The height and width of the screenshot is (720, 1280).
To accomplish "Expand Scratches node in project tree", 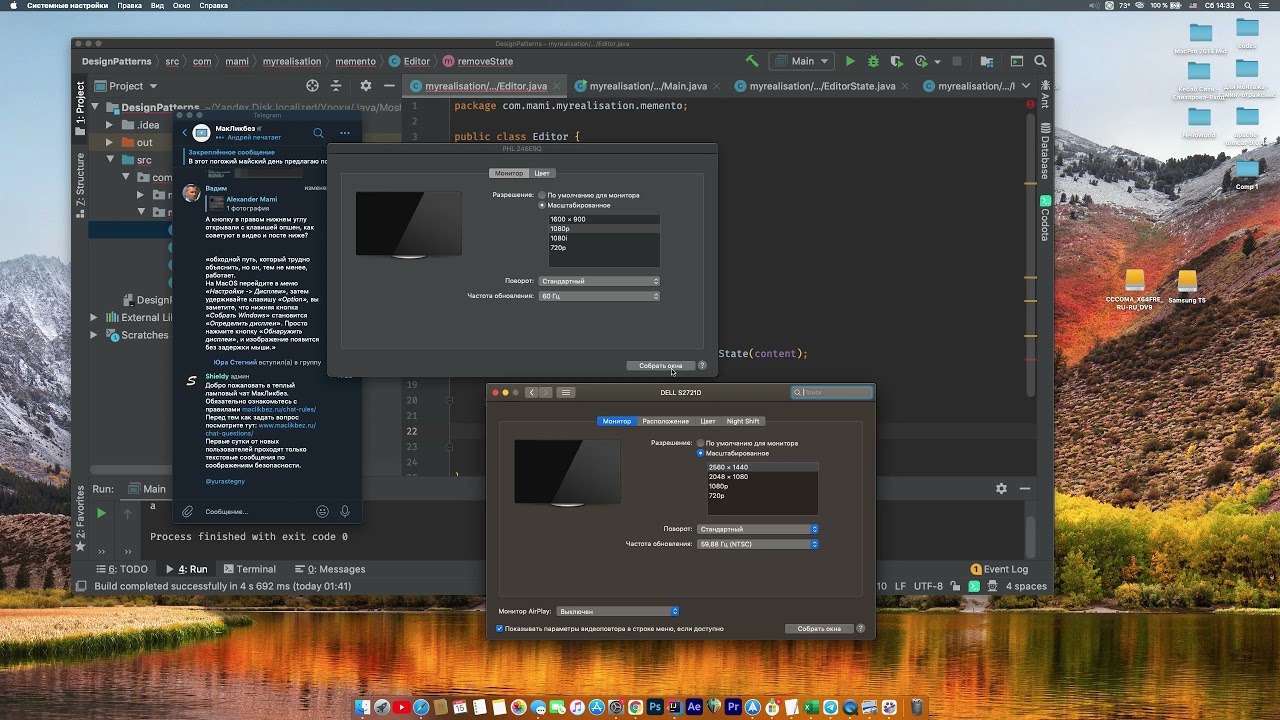I will click(94, 335).
